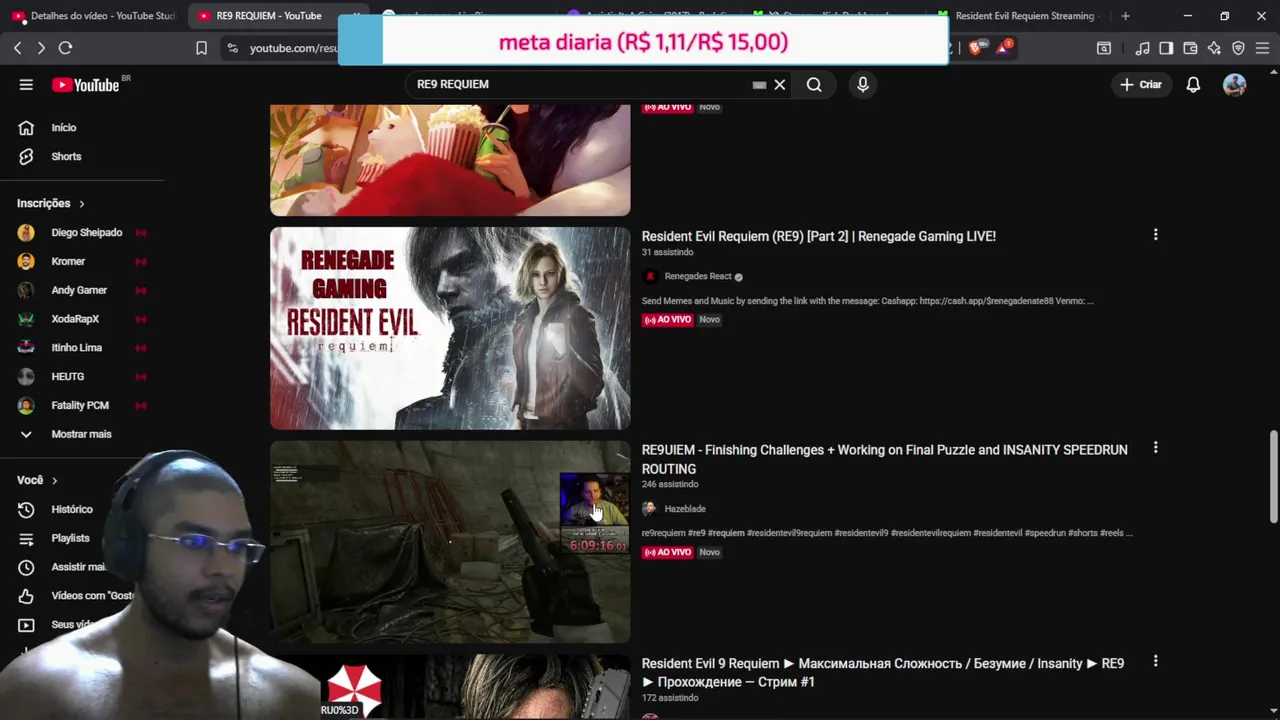Toggle the browser sidebar panel
Viewport: 1280px width, 720px height.
pyautogui.click(x=1166, y=48)
